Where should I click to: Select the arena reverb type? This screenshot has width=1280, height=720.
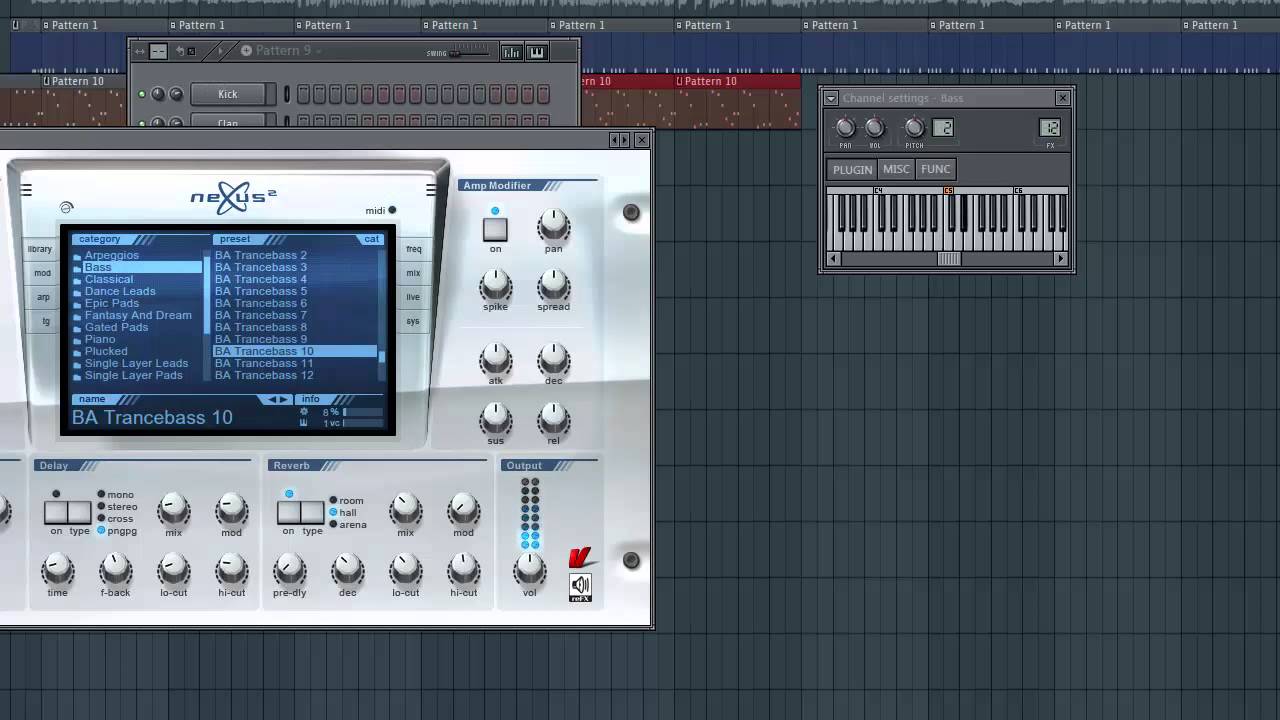[x=348, y=525]
